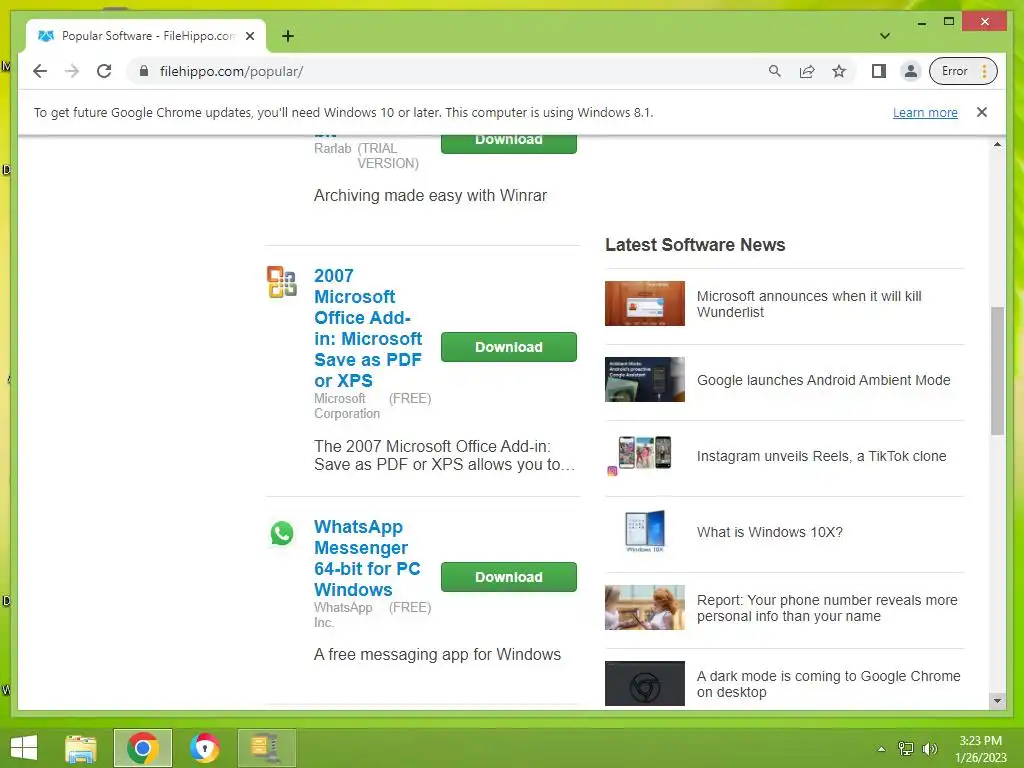
Task: Open 2007 Microsoft Office Add-in title link
Action: pyautogui.click(x=368, y=328)
